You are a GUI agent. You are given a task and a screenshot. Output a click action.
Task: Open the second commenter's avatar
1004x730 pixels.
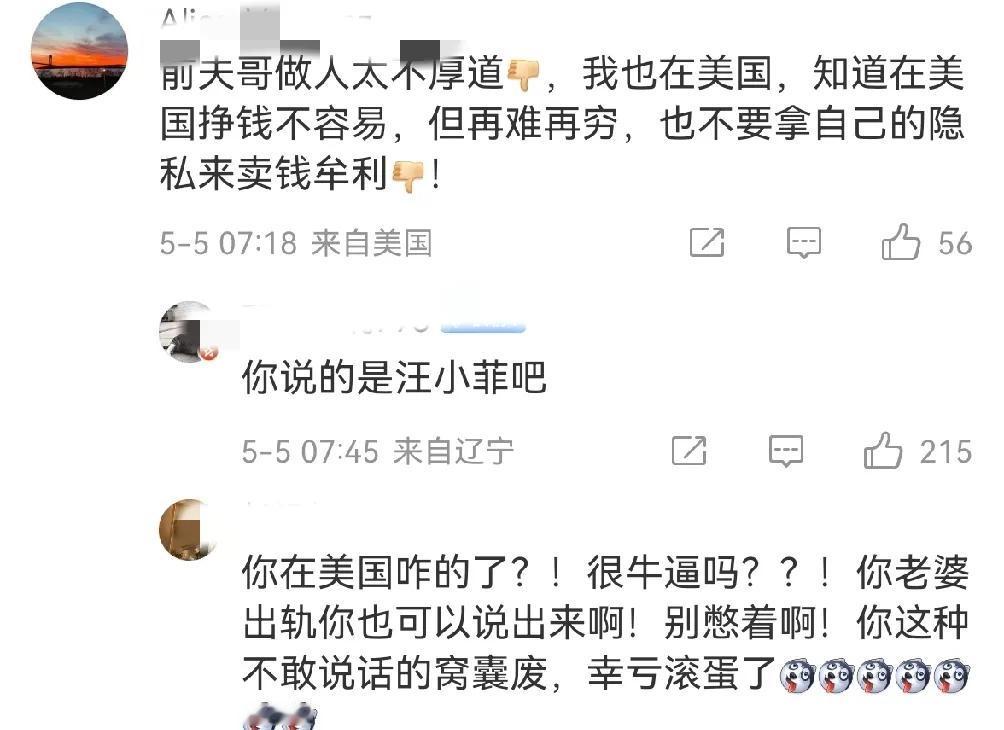(x=190, y=332)
